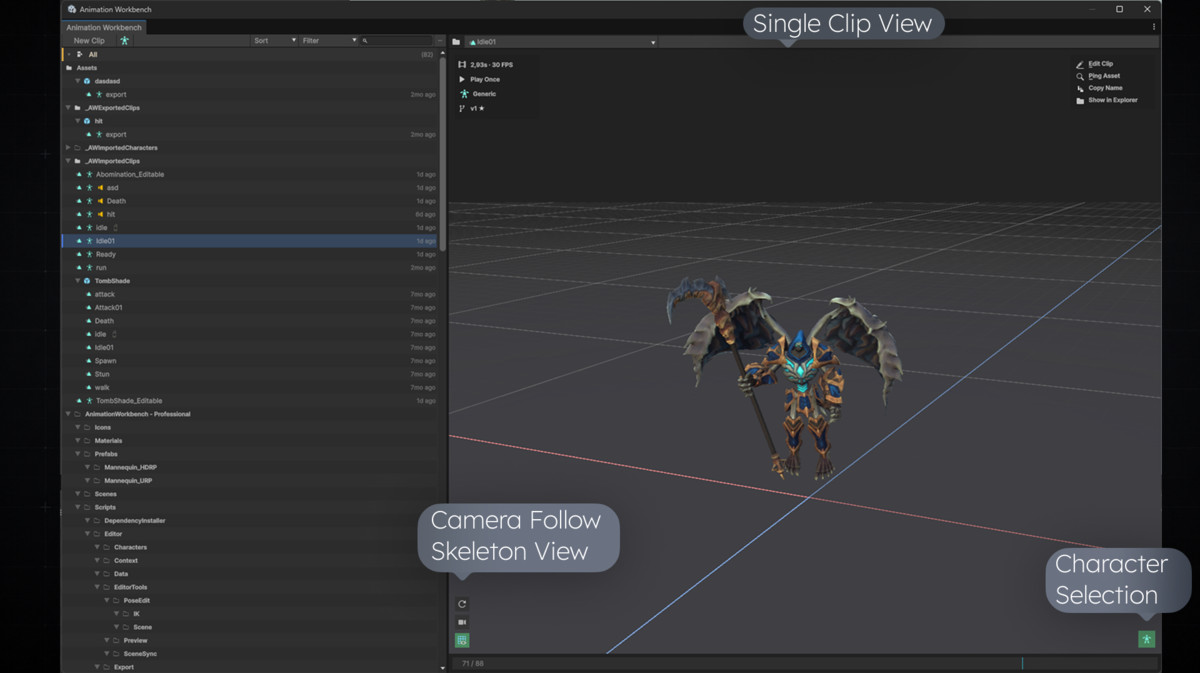1200x673 pixels.
Task: Click the folder icon beside Show in Explorer
Action: click(x=1080, y=100)
